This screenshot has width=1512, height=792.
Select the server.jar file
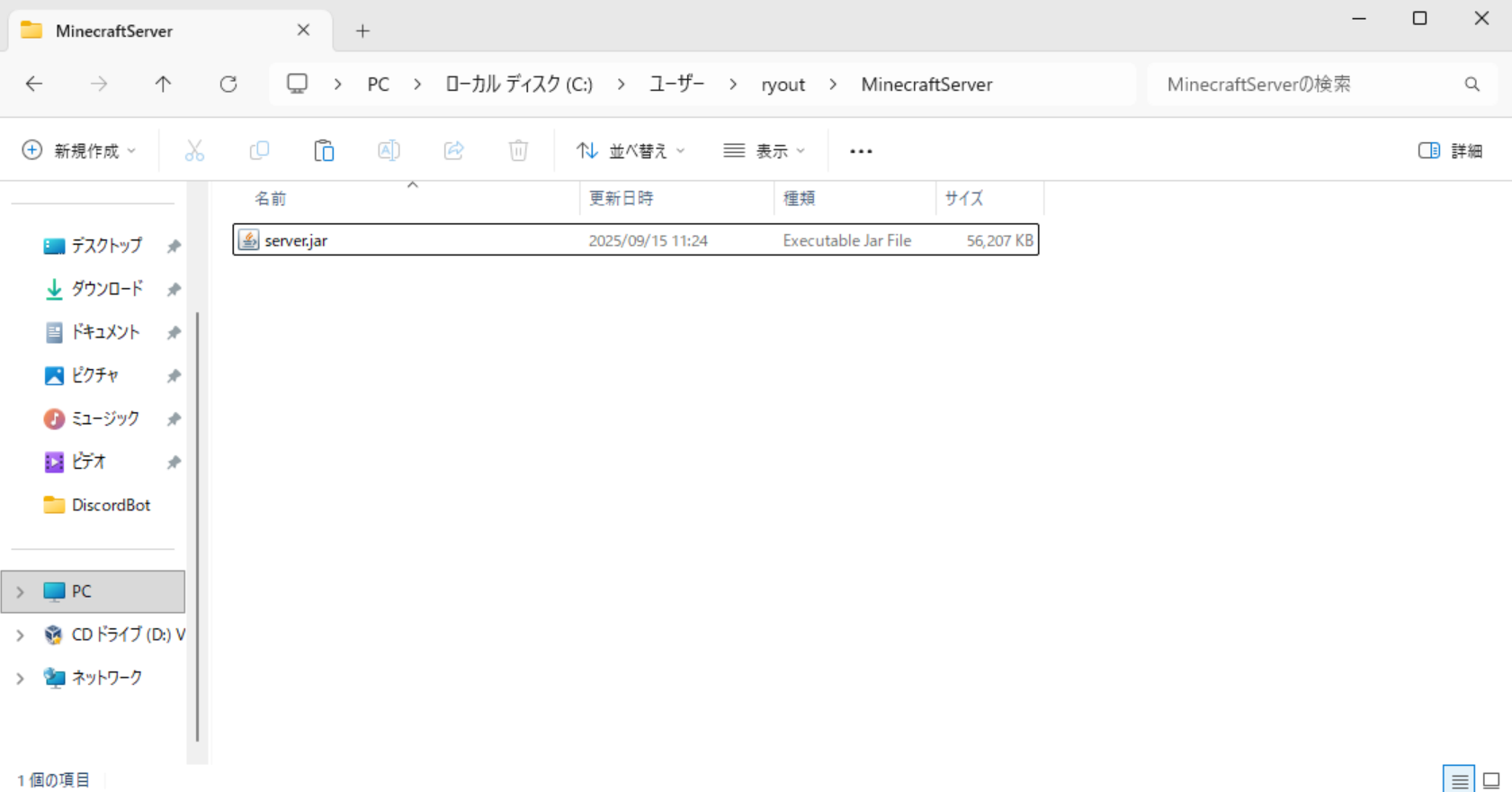tap(296, 240)
